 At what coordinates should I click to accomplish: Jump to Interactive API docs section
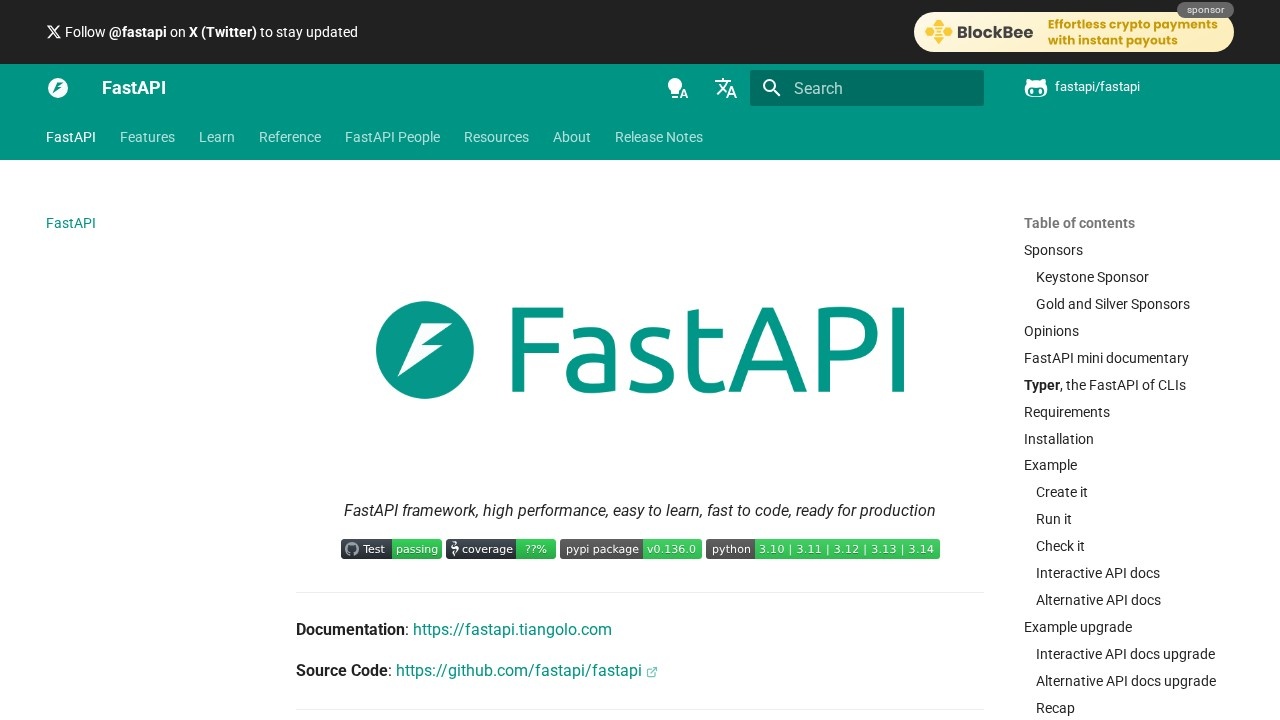pyautogui.click(x=1098, y=573)
